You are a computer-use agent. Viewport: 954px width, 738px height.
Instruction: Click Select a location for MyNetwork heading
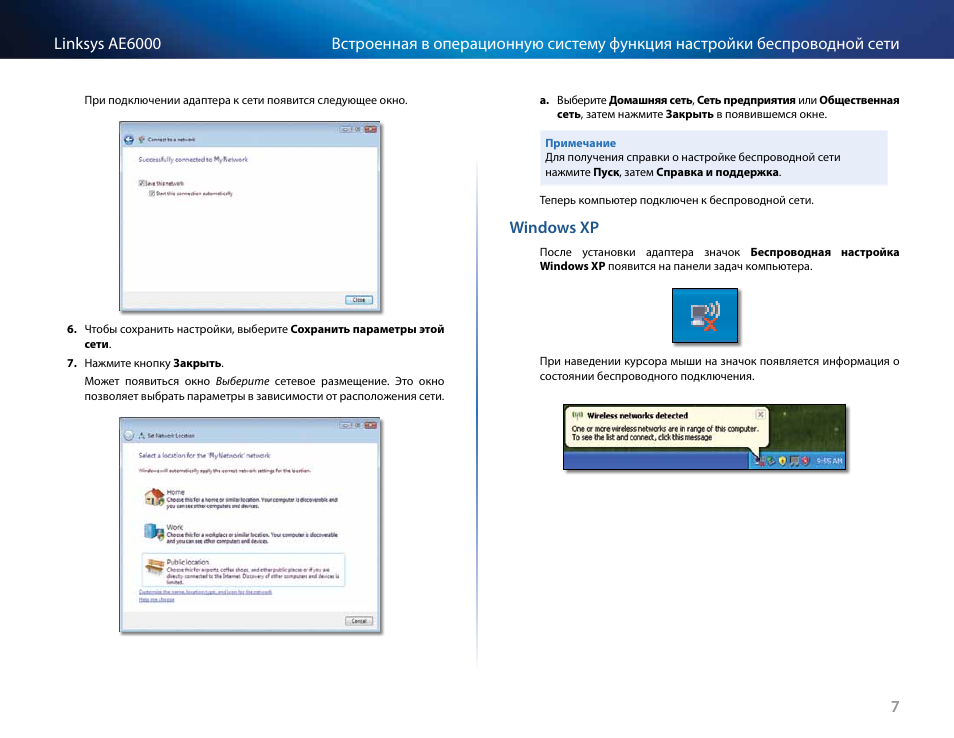[204, 455]
